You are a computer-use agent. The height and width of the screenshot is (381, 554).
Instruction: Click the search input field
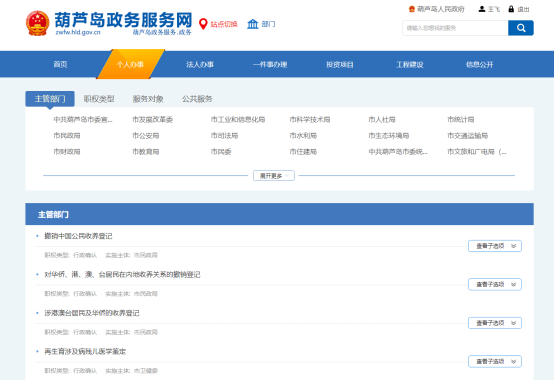click(455, 28)
